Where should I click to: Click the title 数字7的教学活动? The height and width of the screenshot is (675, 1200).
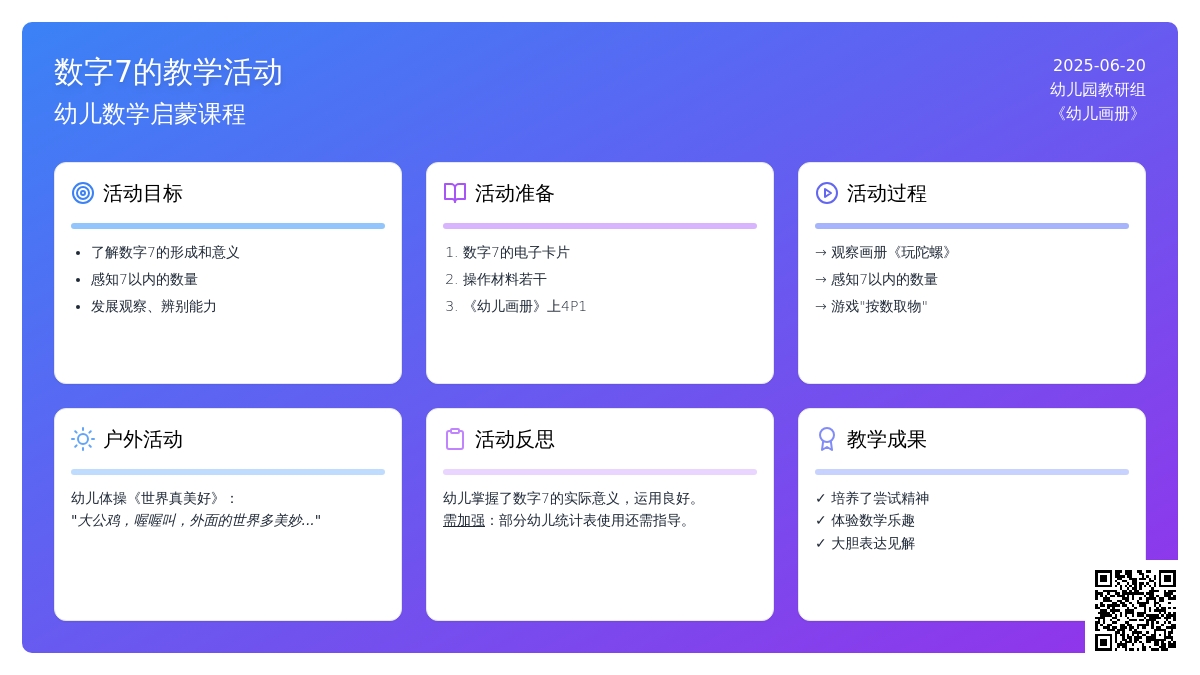[168, 72]
